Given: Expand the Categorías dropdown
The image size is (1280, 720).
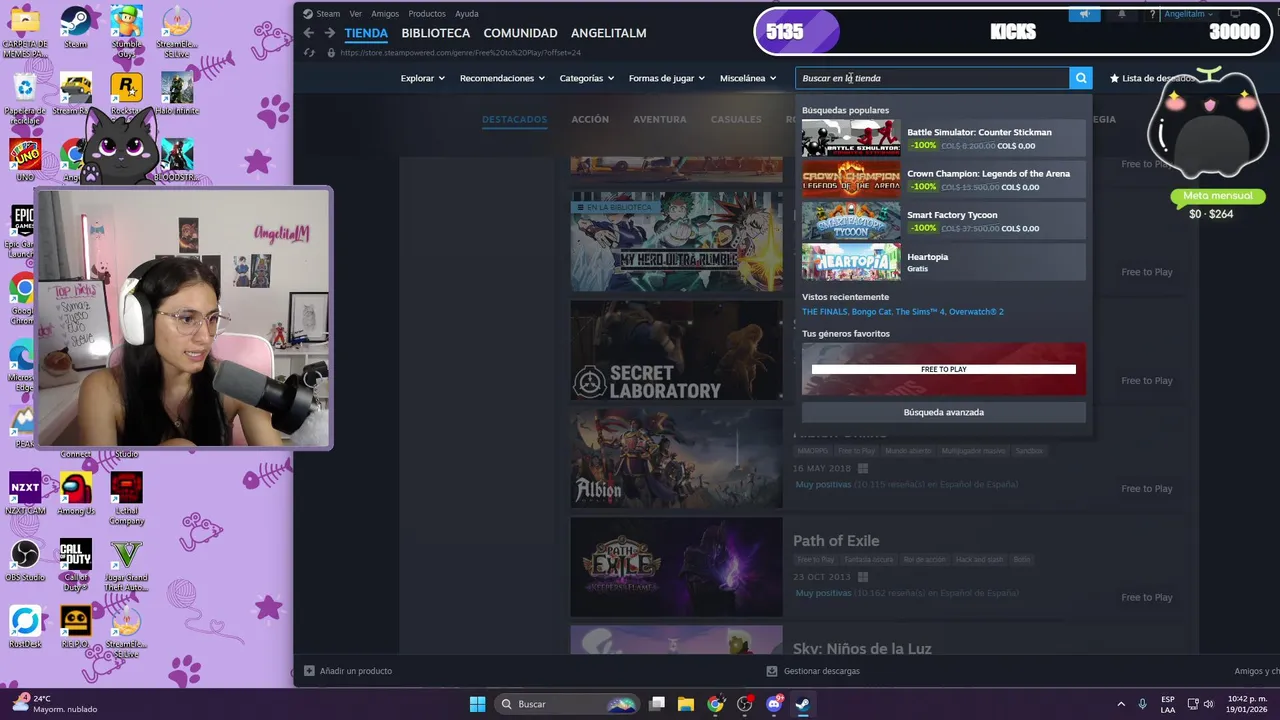Looking at the screenshot, I should click(x=586, y=78).
